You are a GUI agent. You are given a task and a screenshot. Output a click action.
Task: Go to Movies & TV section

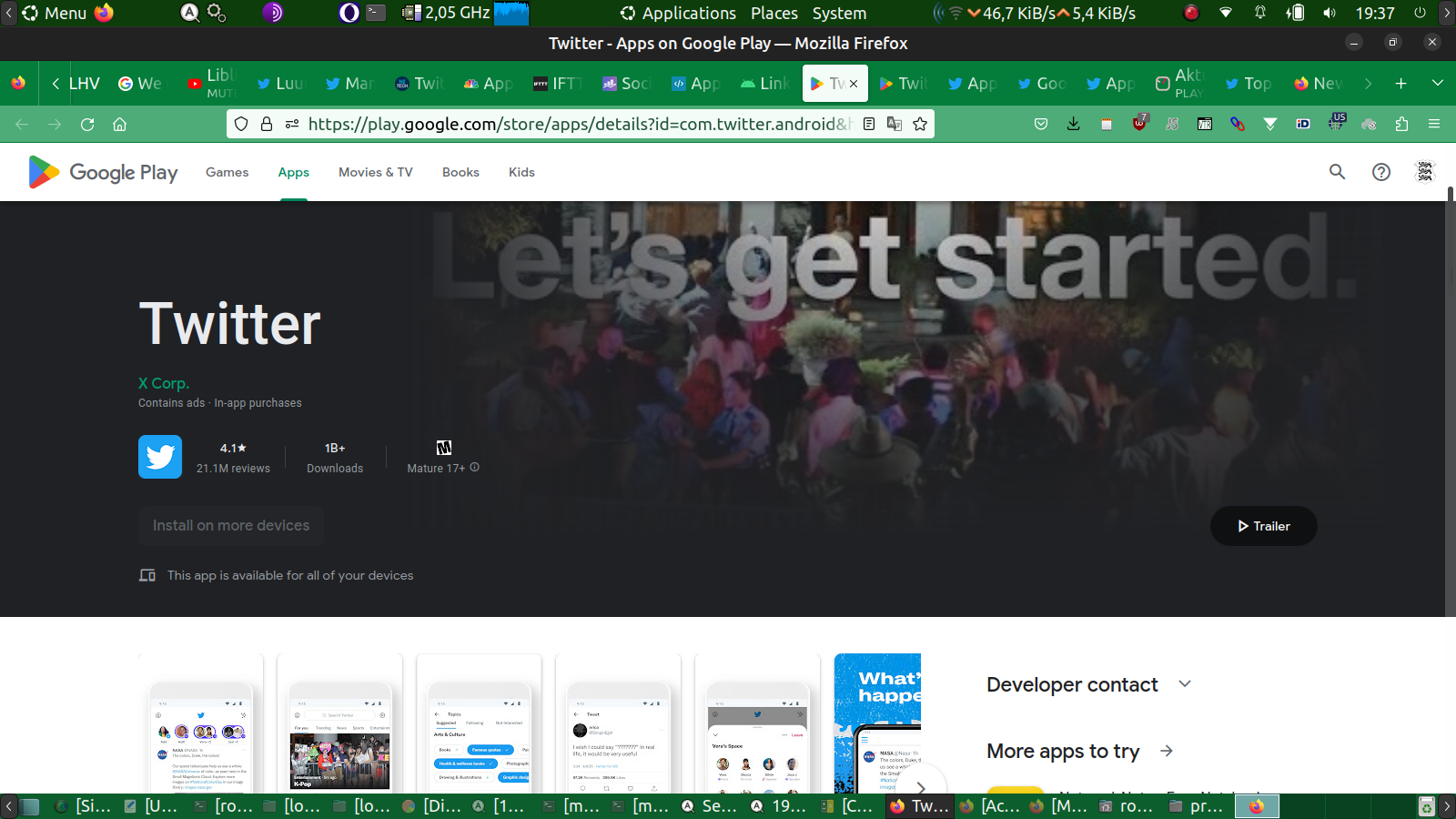point(375,172)
